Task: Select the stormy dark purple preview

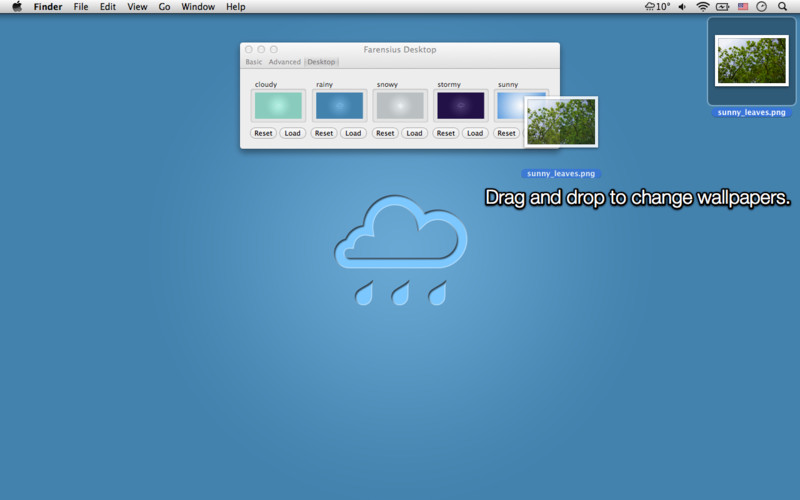Action: pyautogui.click(x=461, y=106)
